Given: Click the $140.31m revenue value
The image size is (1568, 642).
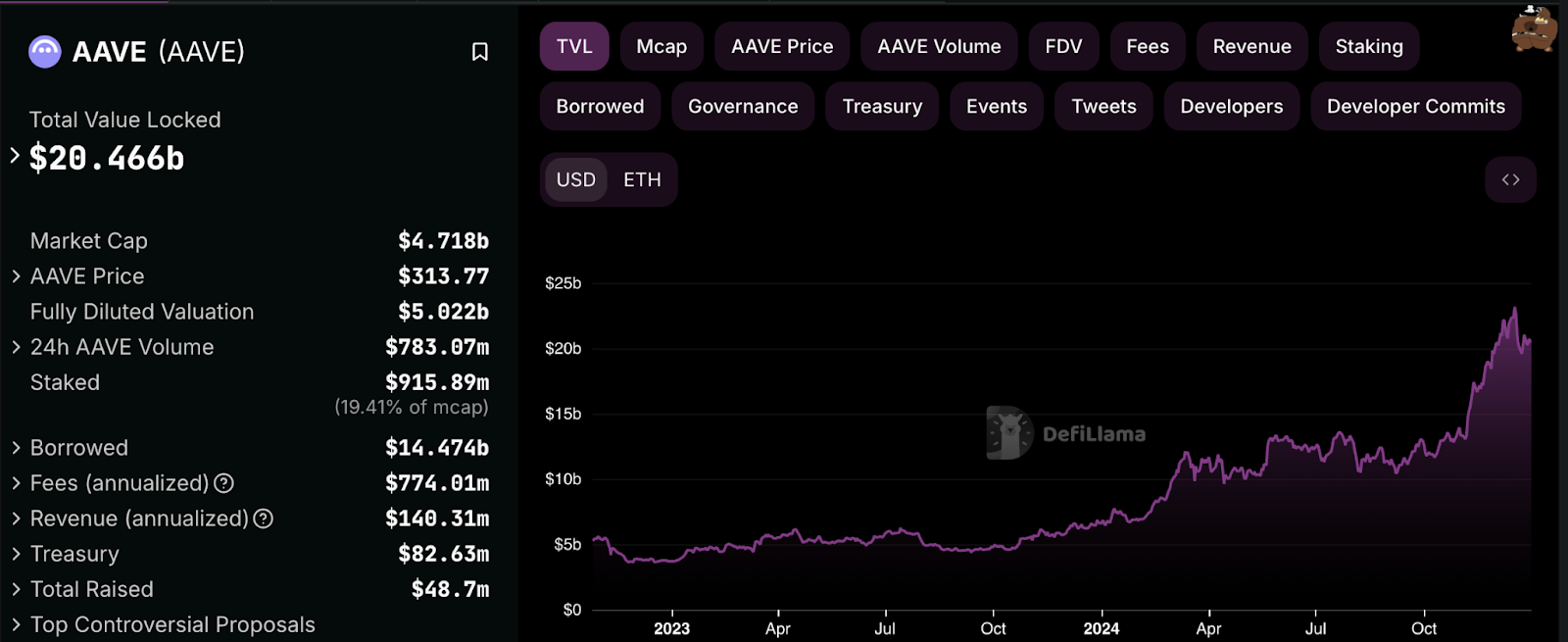Looking at the screenshot, I should tap(437, 519).
